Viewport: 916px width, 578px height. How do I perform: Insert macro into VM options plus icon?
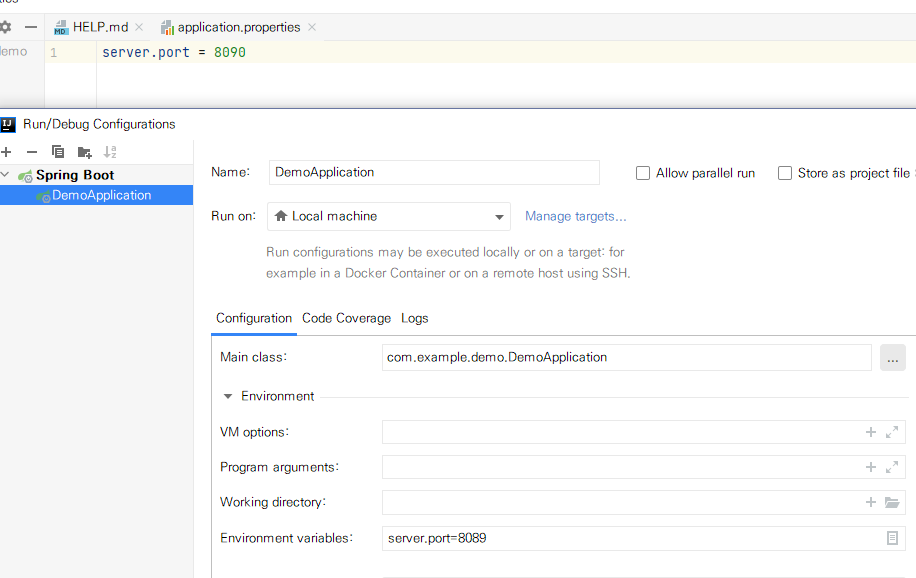point(870,432)
